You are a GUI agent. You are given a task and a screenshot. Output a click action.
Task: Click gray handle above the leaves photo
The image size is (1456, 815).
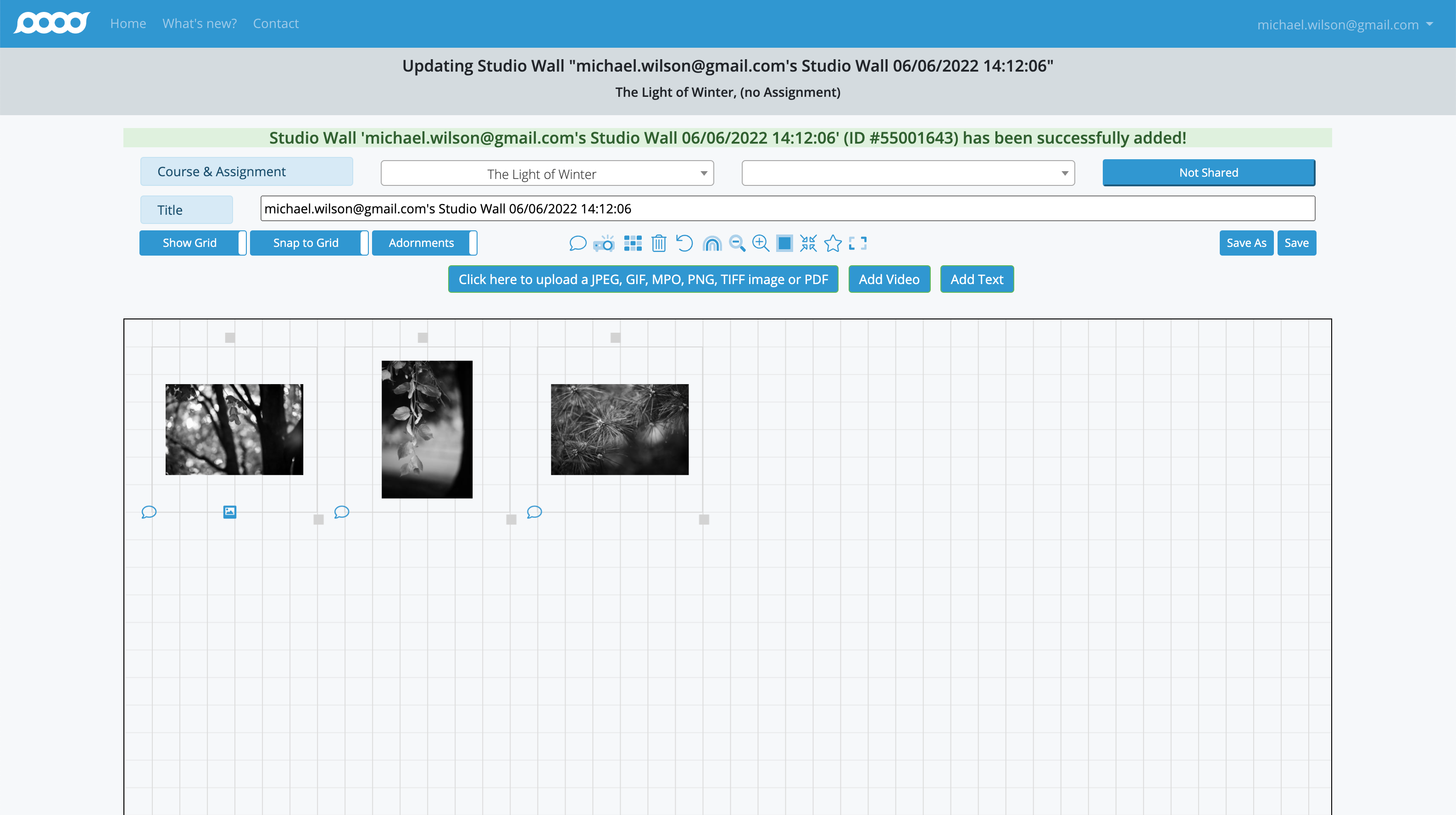click(x=423, y=338)
